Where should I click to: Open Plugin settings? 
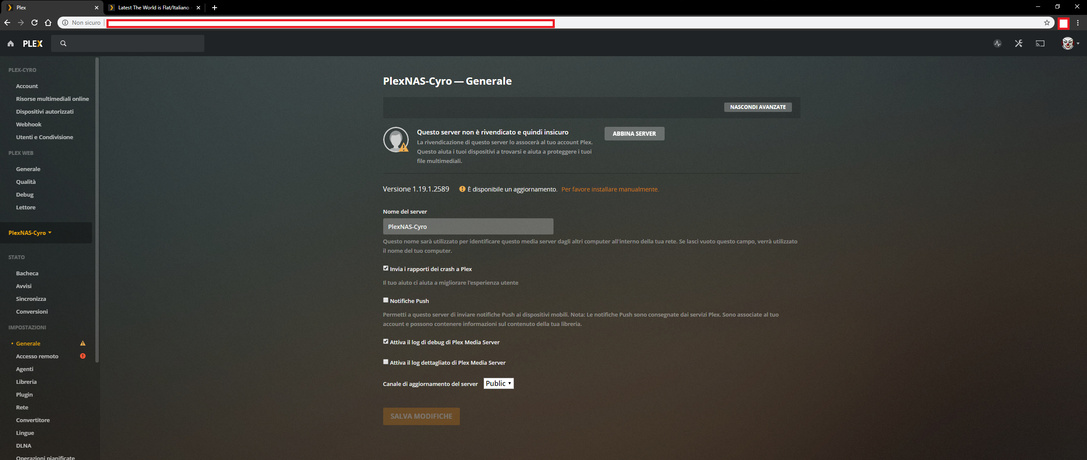coord(24,394)
